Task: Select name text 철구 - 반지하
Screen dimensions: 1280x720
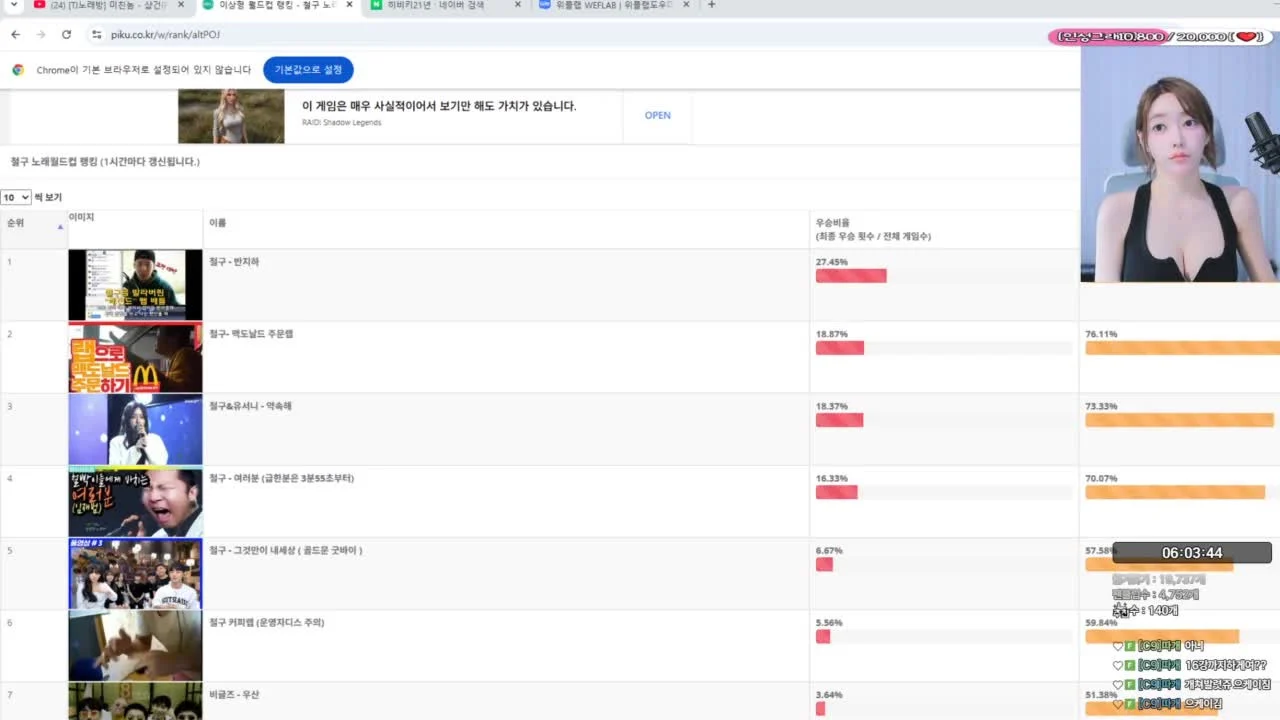Action: click(x=234, y=262)
